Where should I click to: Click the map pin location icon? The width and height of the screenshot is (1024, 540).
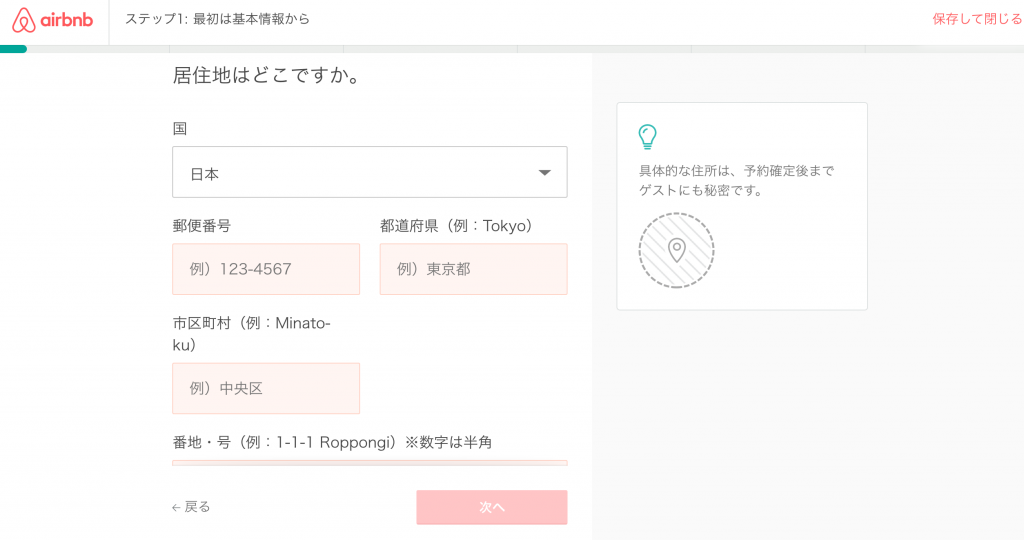pos(676,250)
